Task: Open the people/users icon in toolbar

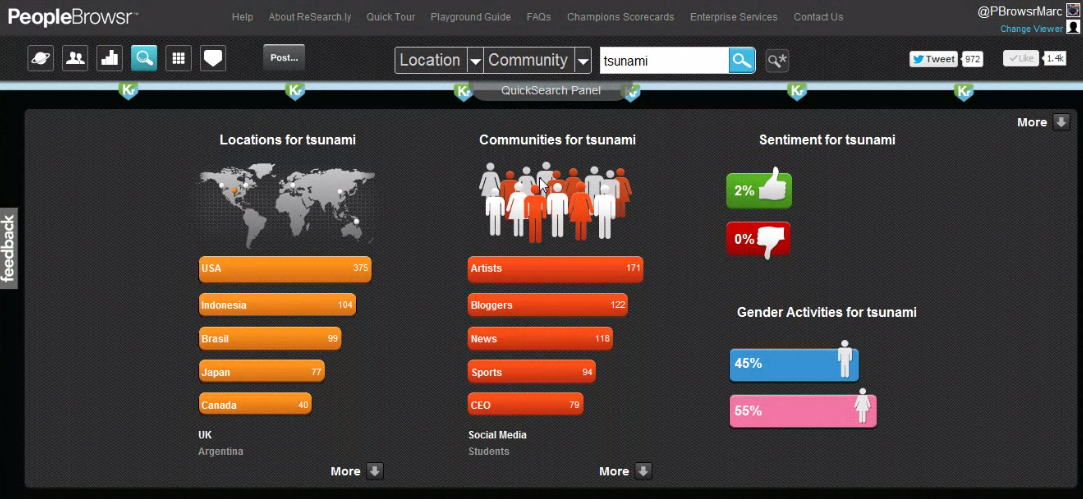Action: (75, 59)
